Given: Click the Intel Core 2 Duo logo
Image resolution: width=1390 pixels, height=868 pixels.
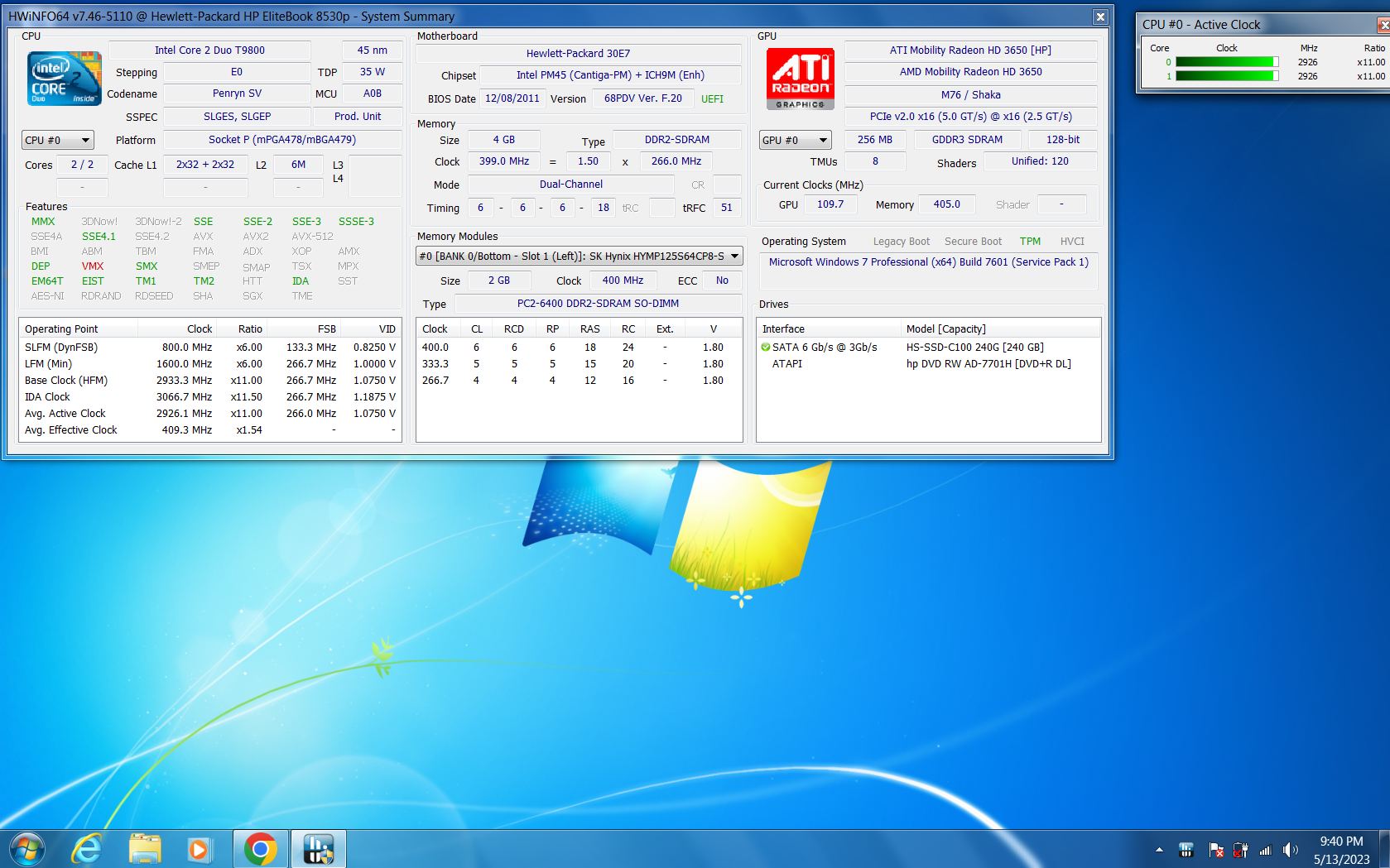Looking at the screenshot, I should (65, 79).
